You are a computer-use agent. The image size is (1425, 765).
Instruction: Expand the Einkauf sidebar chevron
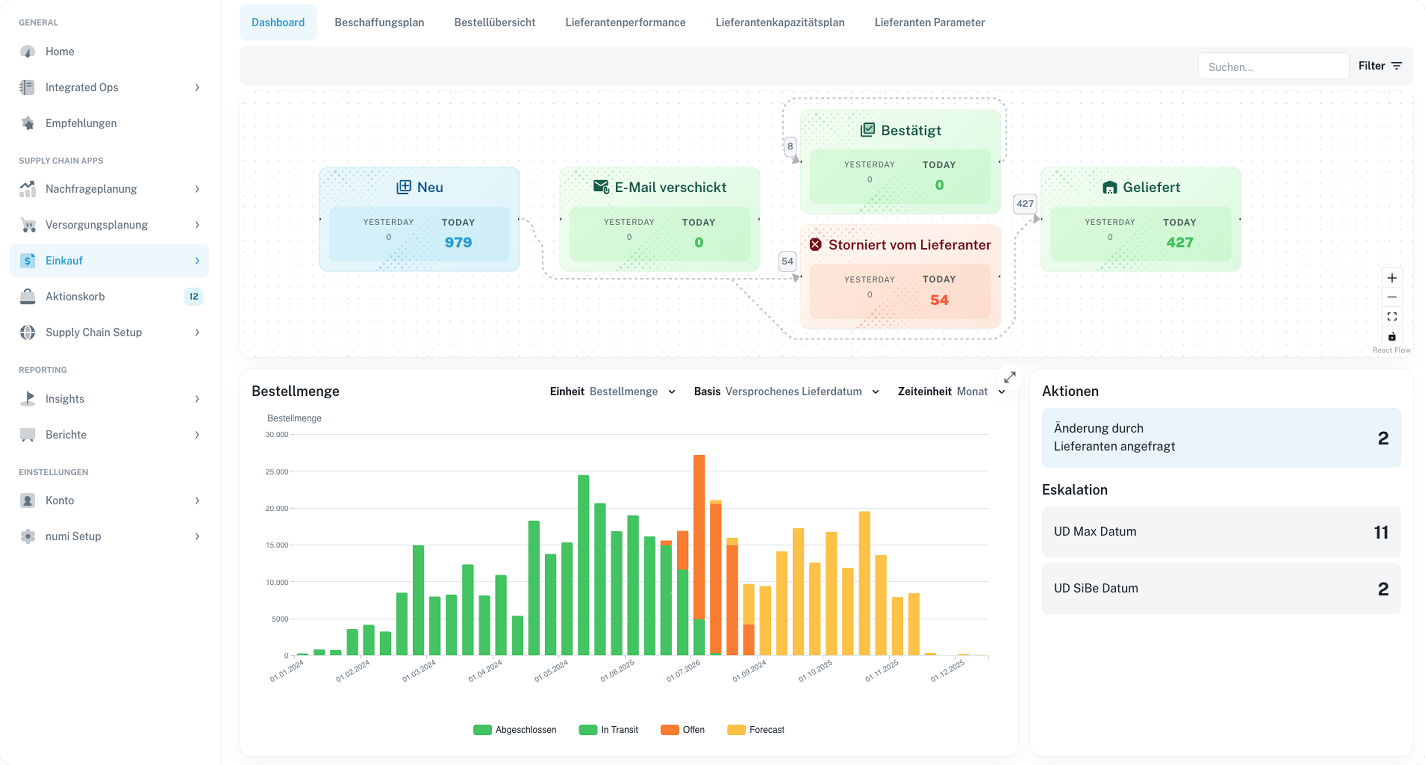coord(197,260)
